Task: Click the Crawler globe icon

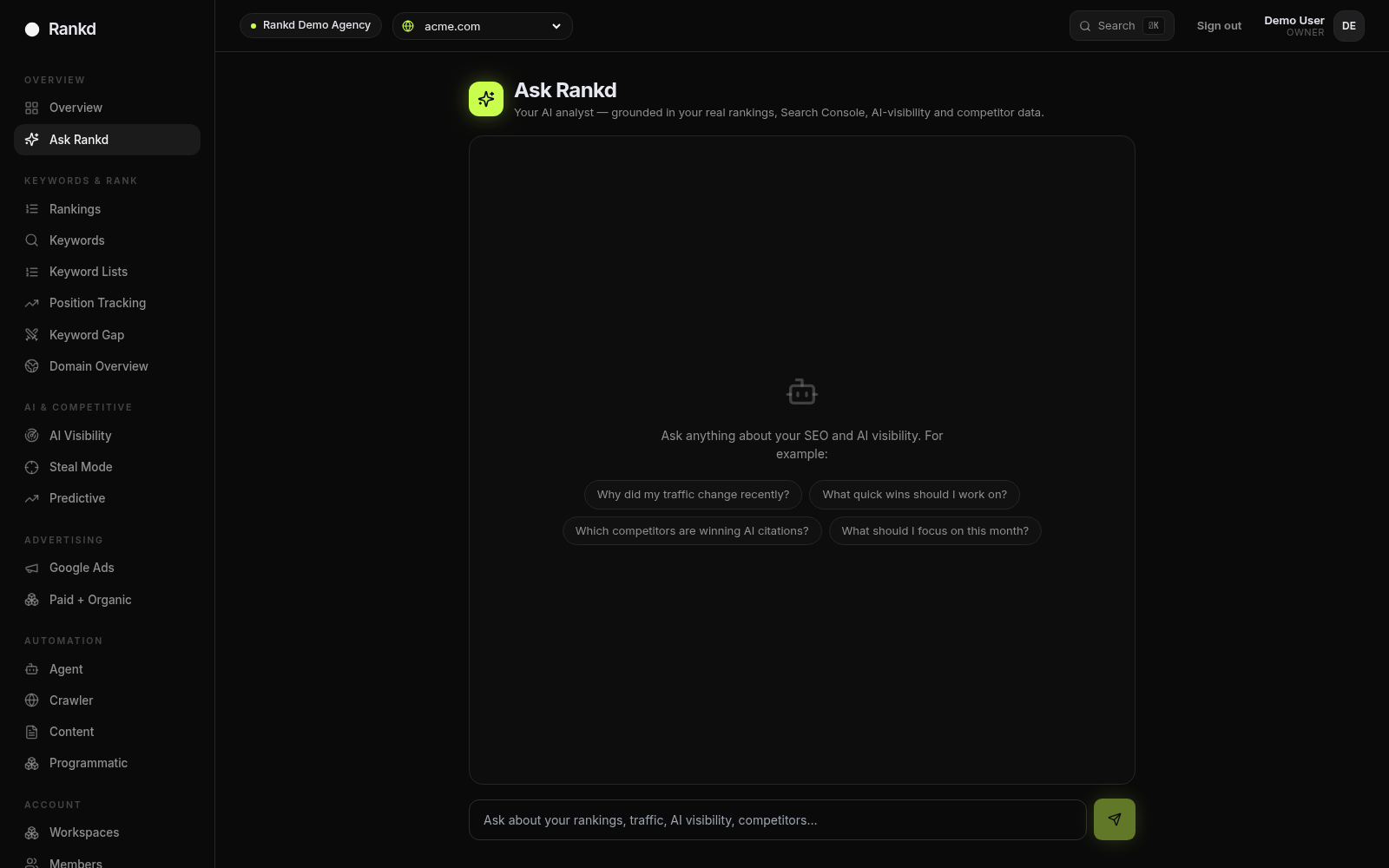Action: click(32, 700)
